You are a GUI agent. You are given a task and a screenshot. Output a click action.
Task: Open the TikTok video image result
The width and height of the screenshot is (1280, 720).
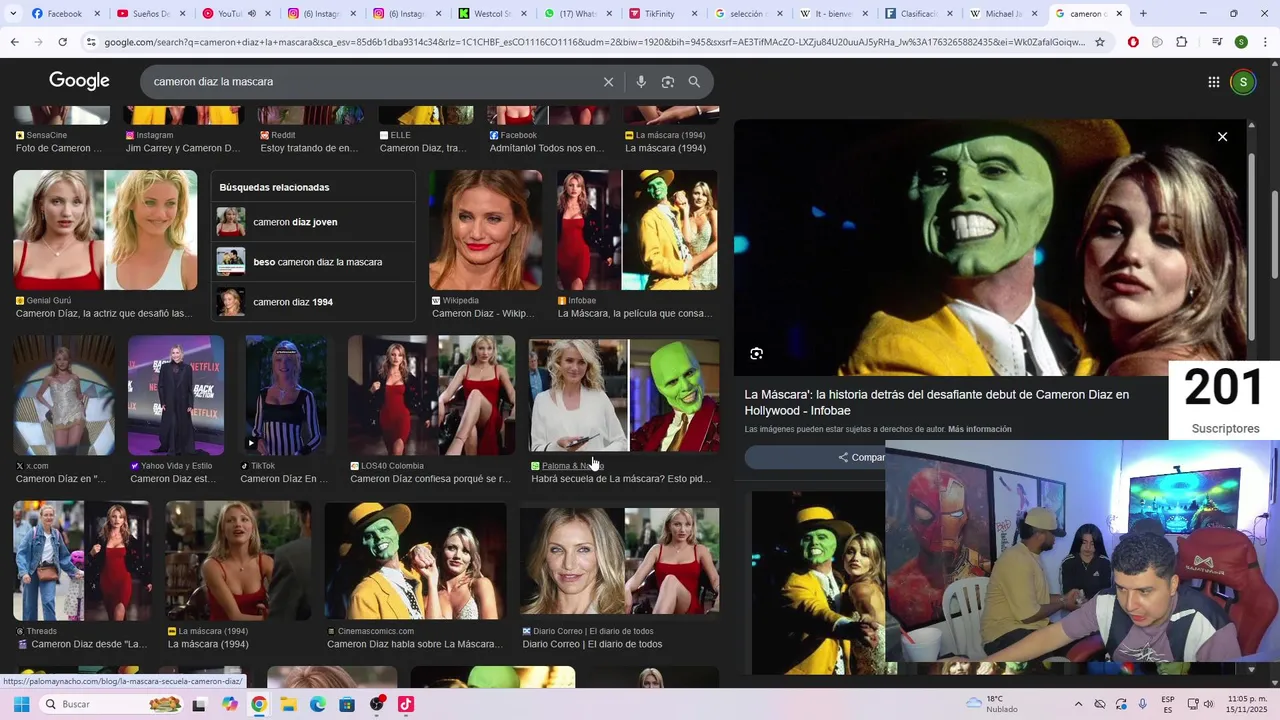pos(286,395)
